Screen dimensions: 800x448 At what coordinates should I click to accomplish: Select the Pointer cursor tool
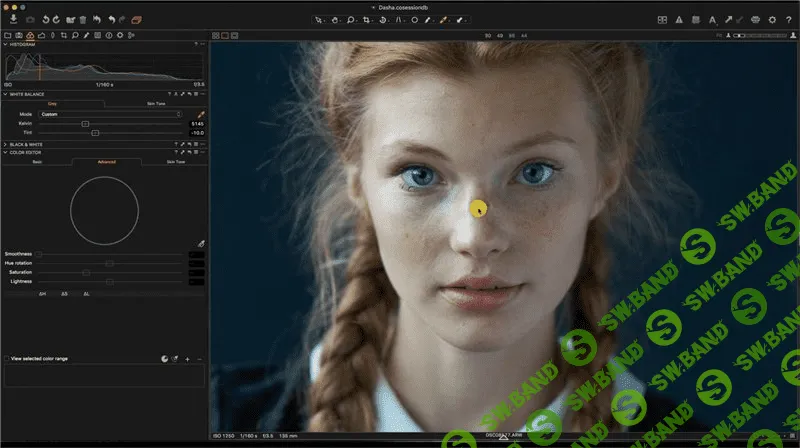coord(318,20)
